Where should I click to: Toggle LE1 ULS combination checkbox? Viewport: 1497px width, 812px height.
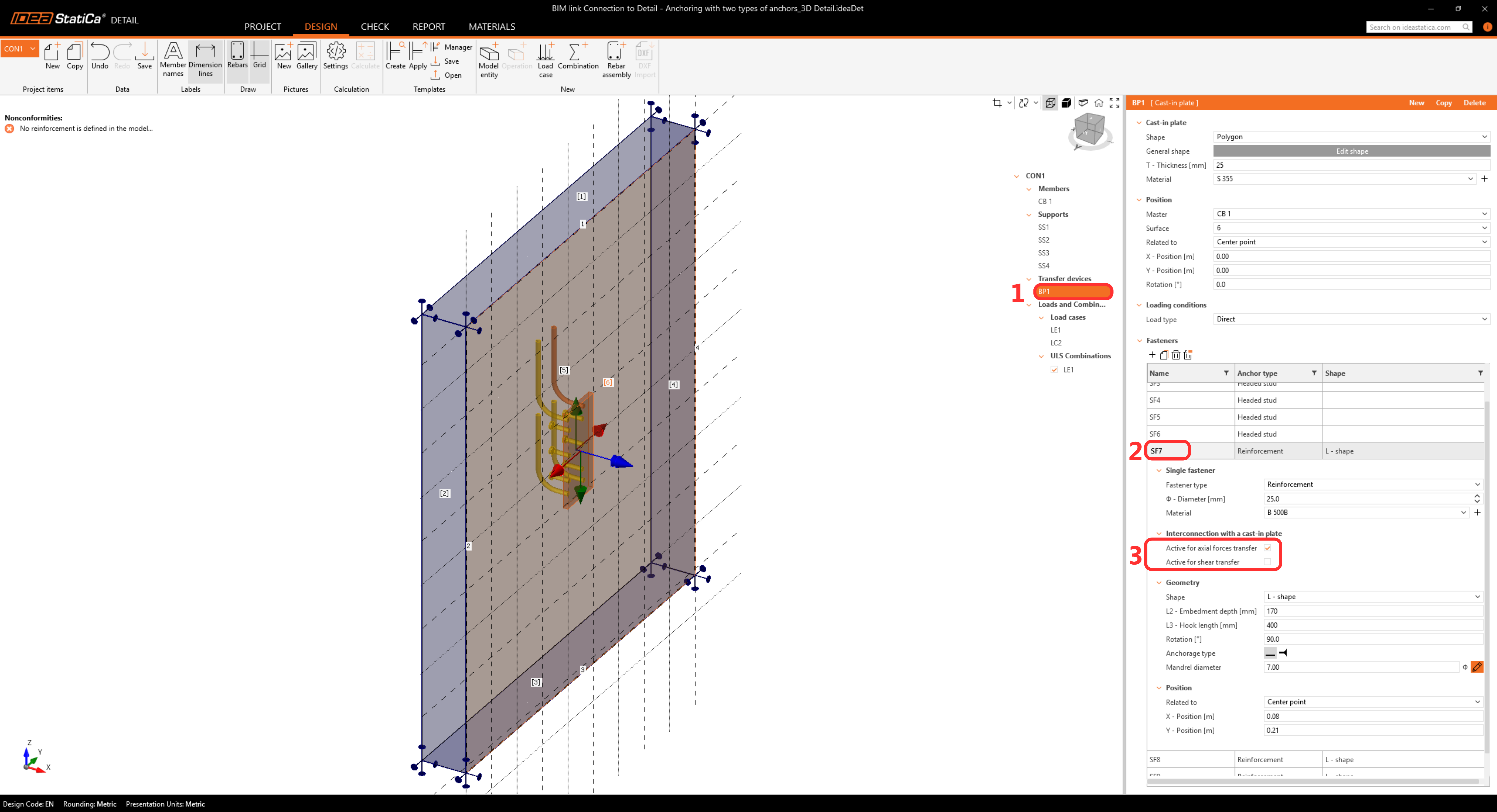pos(1054,369)
